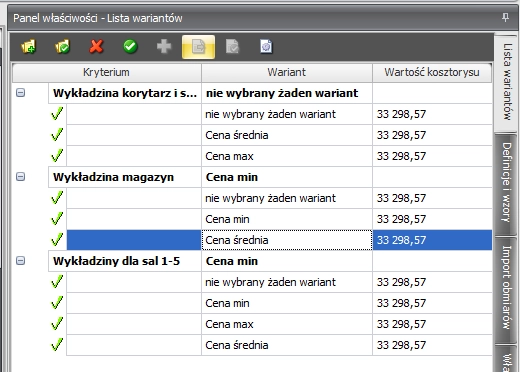Click the Wartość kosztorysu column header
The height and width of the screenshot is (372, 520).
[x=432, y=72]
